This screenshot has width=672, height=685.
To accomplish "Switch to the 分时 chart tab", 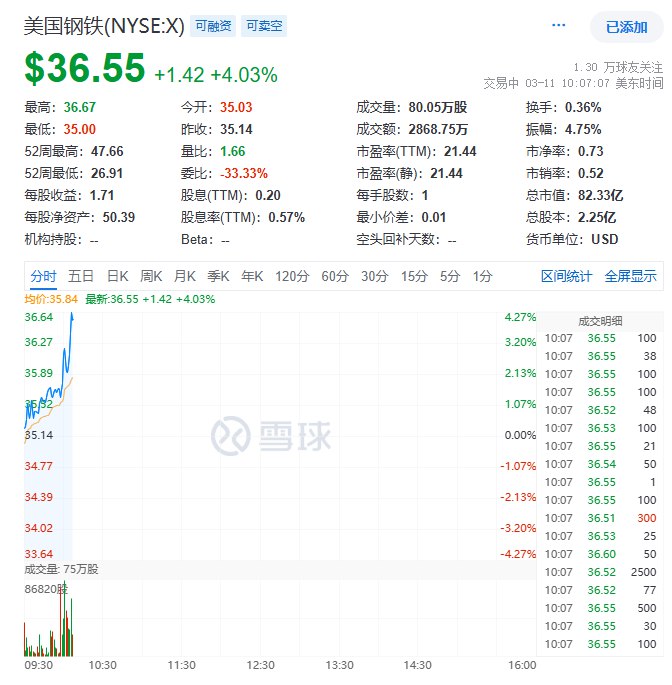I will click(x=43, y=276).
